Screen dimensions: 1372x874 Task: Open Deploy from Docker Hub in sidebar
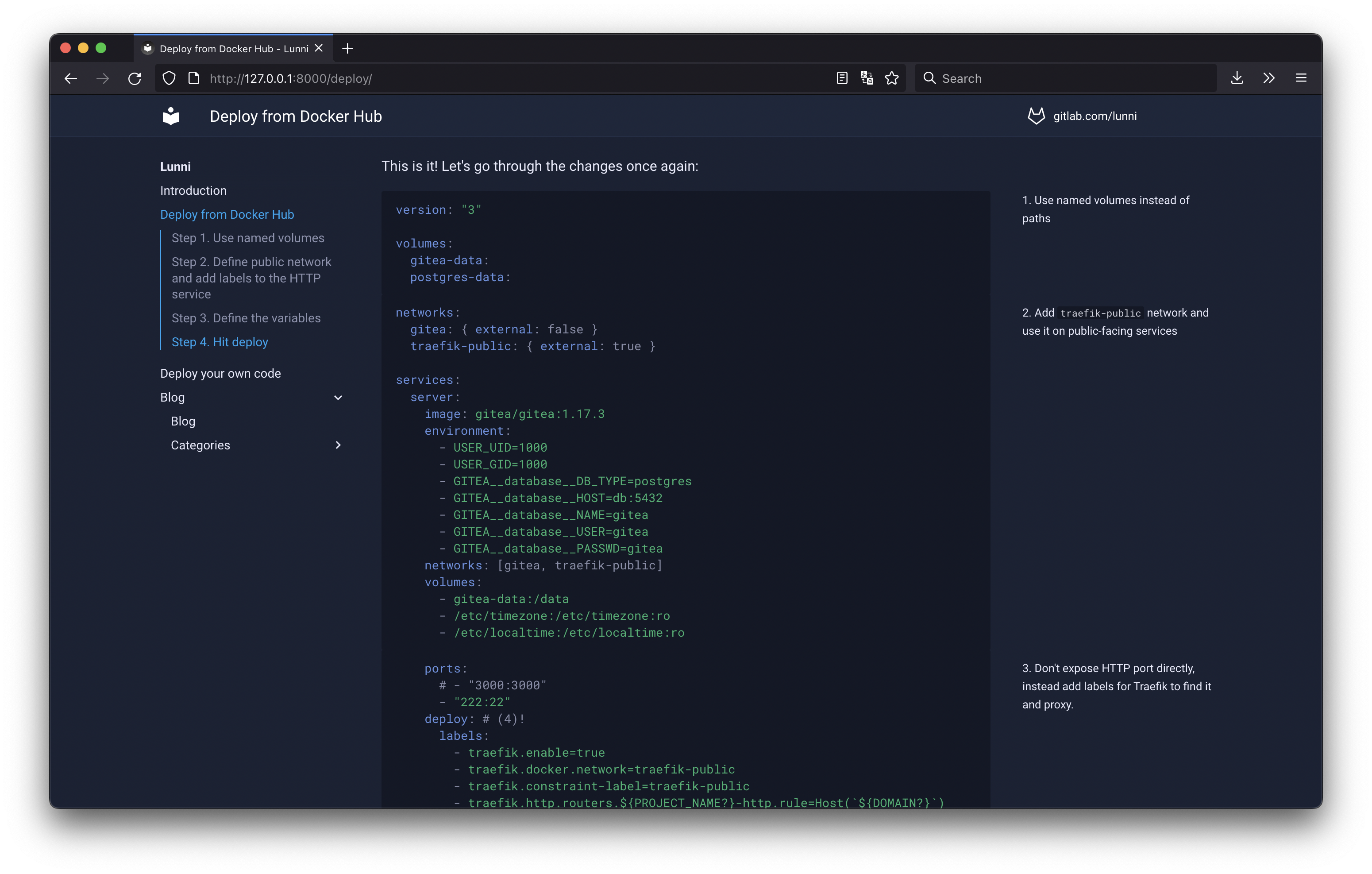click(x=227, y=214)
